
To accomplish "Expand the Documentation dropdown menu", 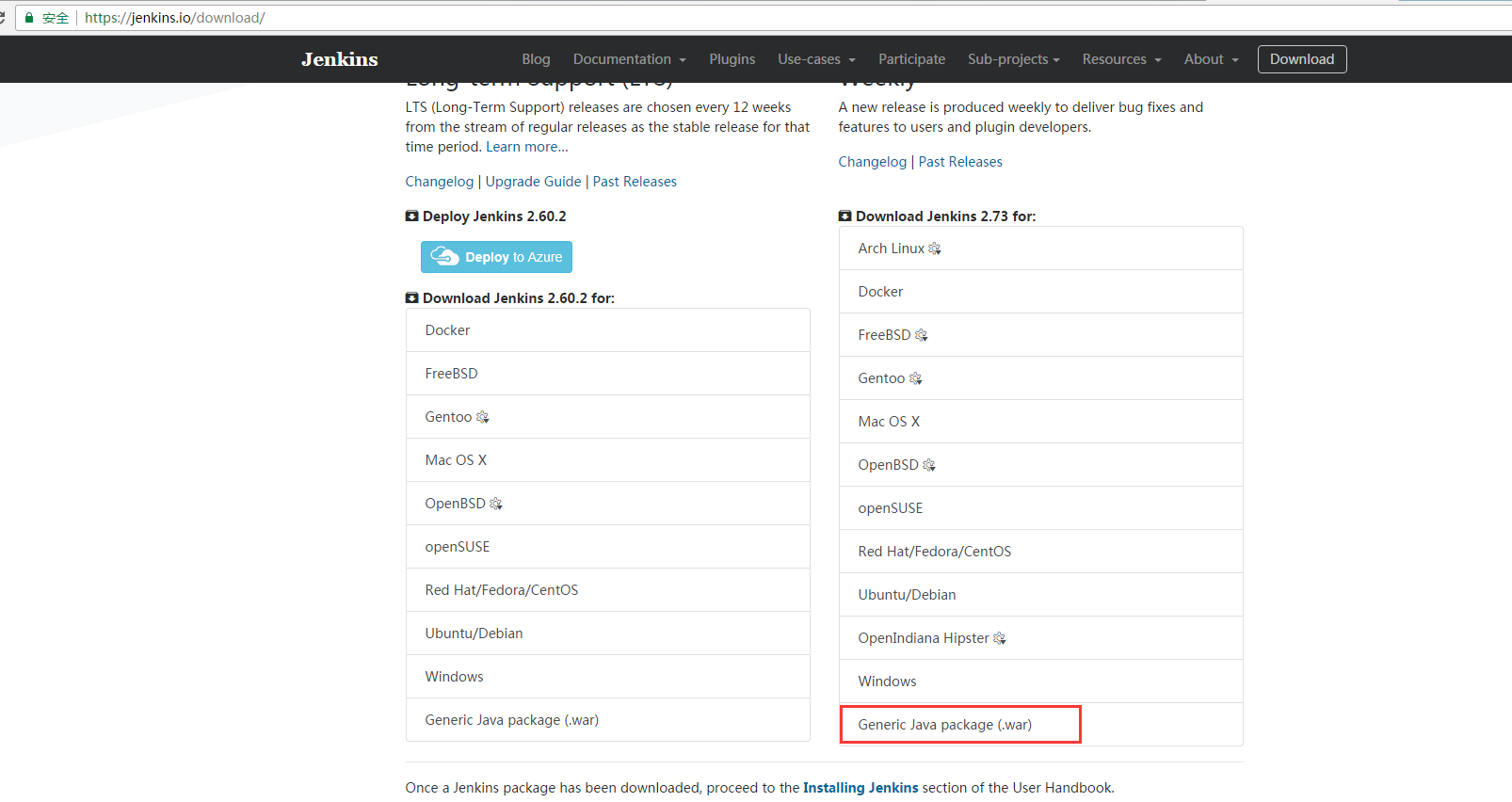I will pyautogui.click(x=630, y=59).
